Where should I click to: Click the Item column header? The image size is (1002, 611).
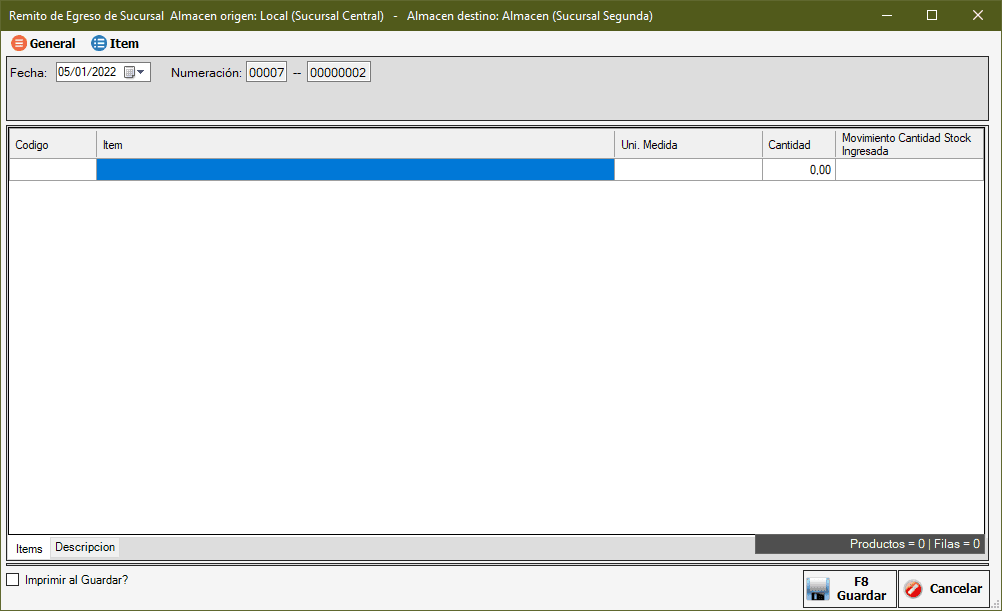point(355,145)
